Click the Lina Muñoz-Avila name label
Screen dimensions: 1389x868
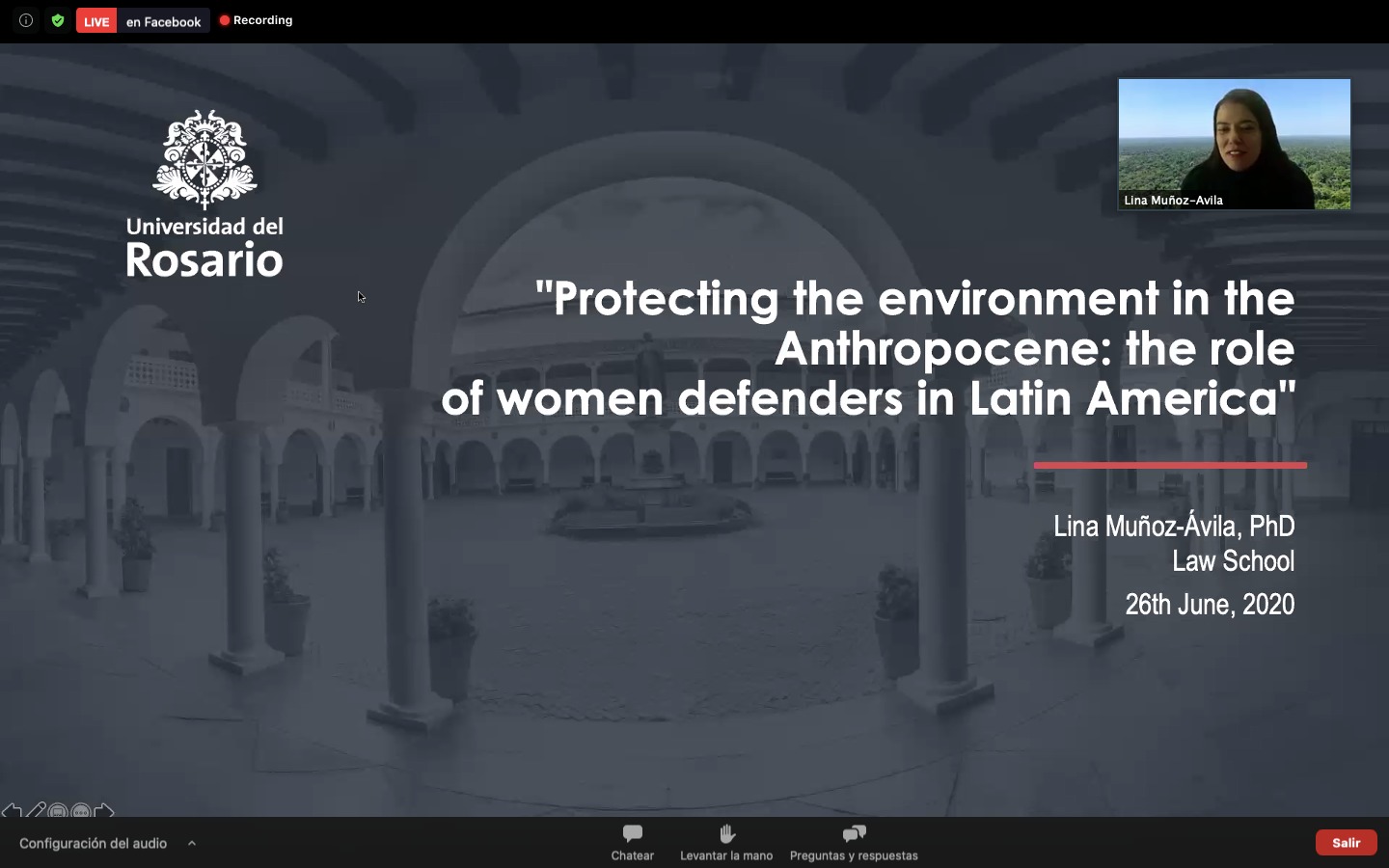pyautogui.click(x=1173, y=201)
